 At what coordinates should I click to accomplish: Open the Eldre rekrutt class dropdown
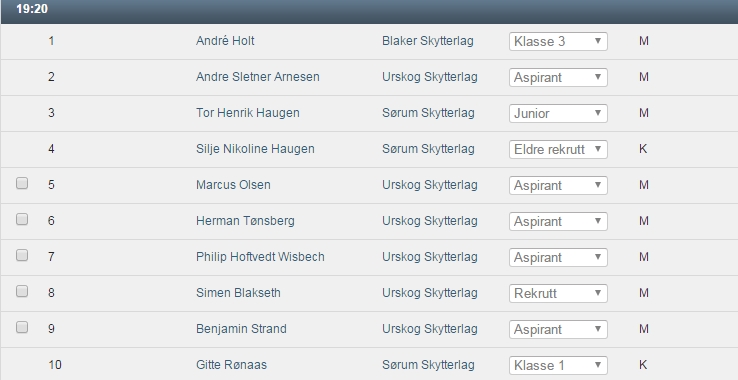(x=558, y=149)
